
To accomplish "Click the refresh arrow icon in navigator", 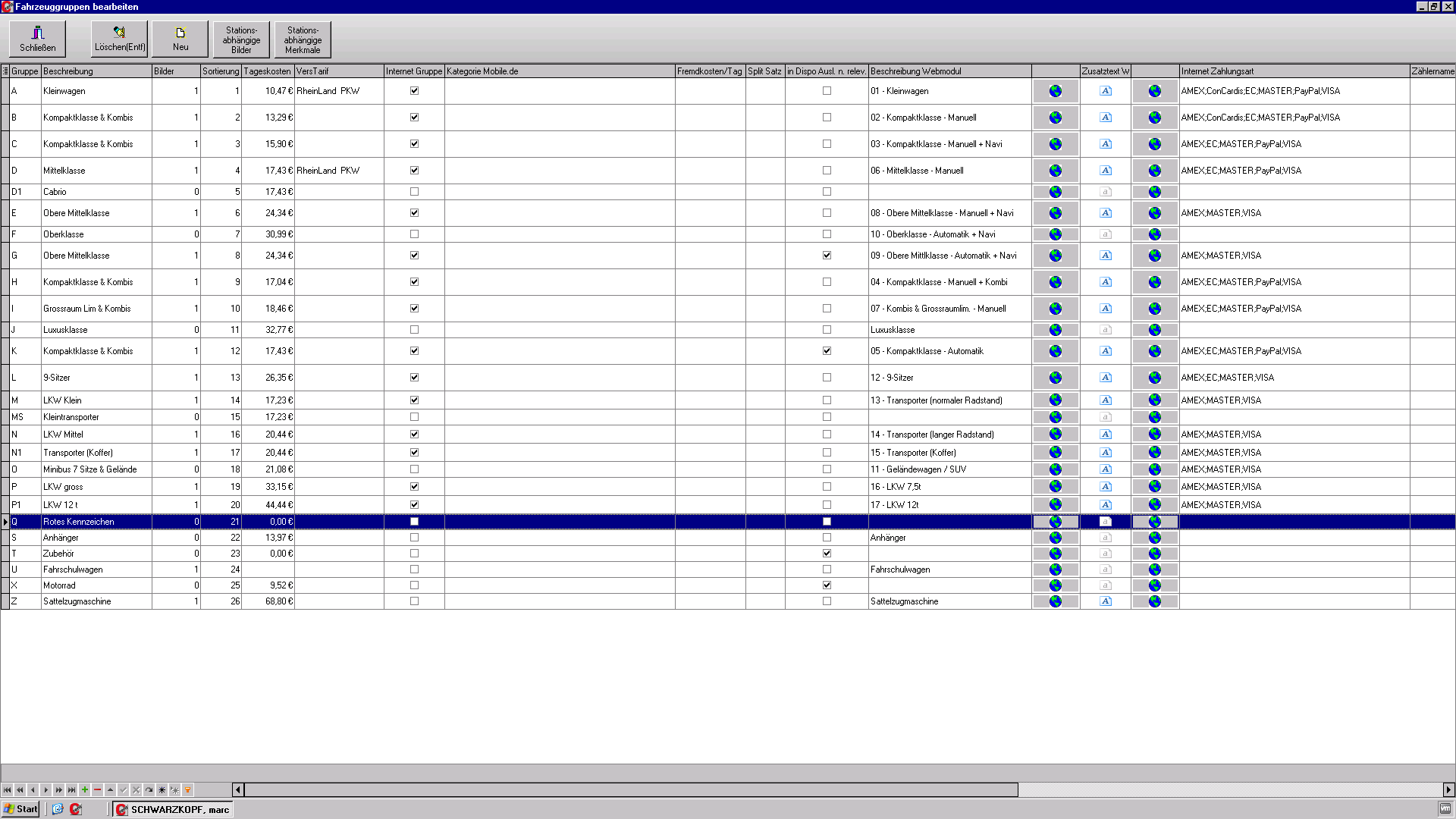I will coord(149,789).
